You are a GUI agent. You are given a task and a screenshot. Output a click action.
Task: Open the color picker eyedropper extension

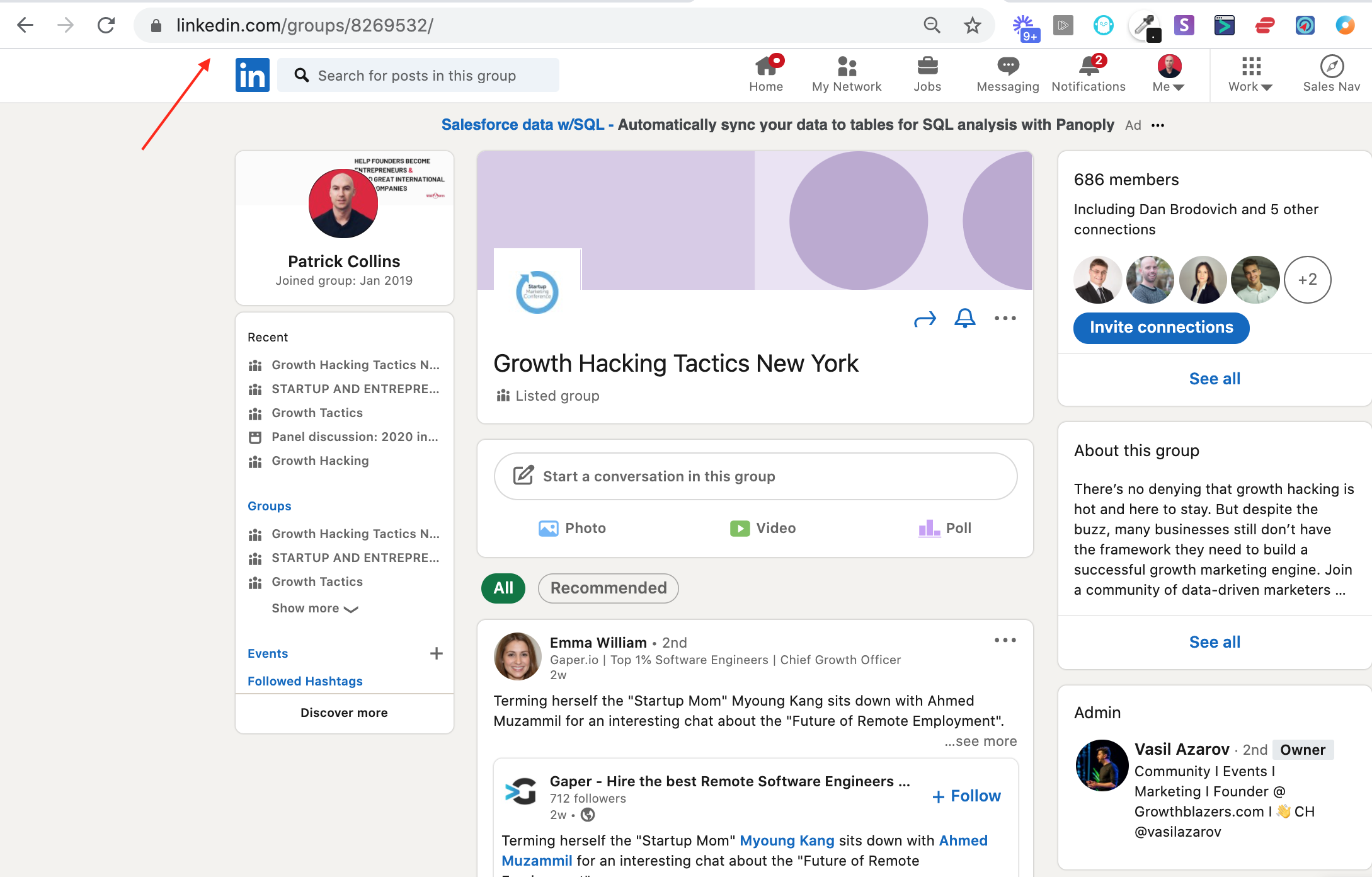[x=1145, y=26]
